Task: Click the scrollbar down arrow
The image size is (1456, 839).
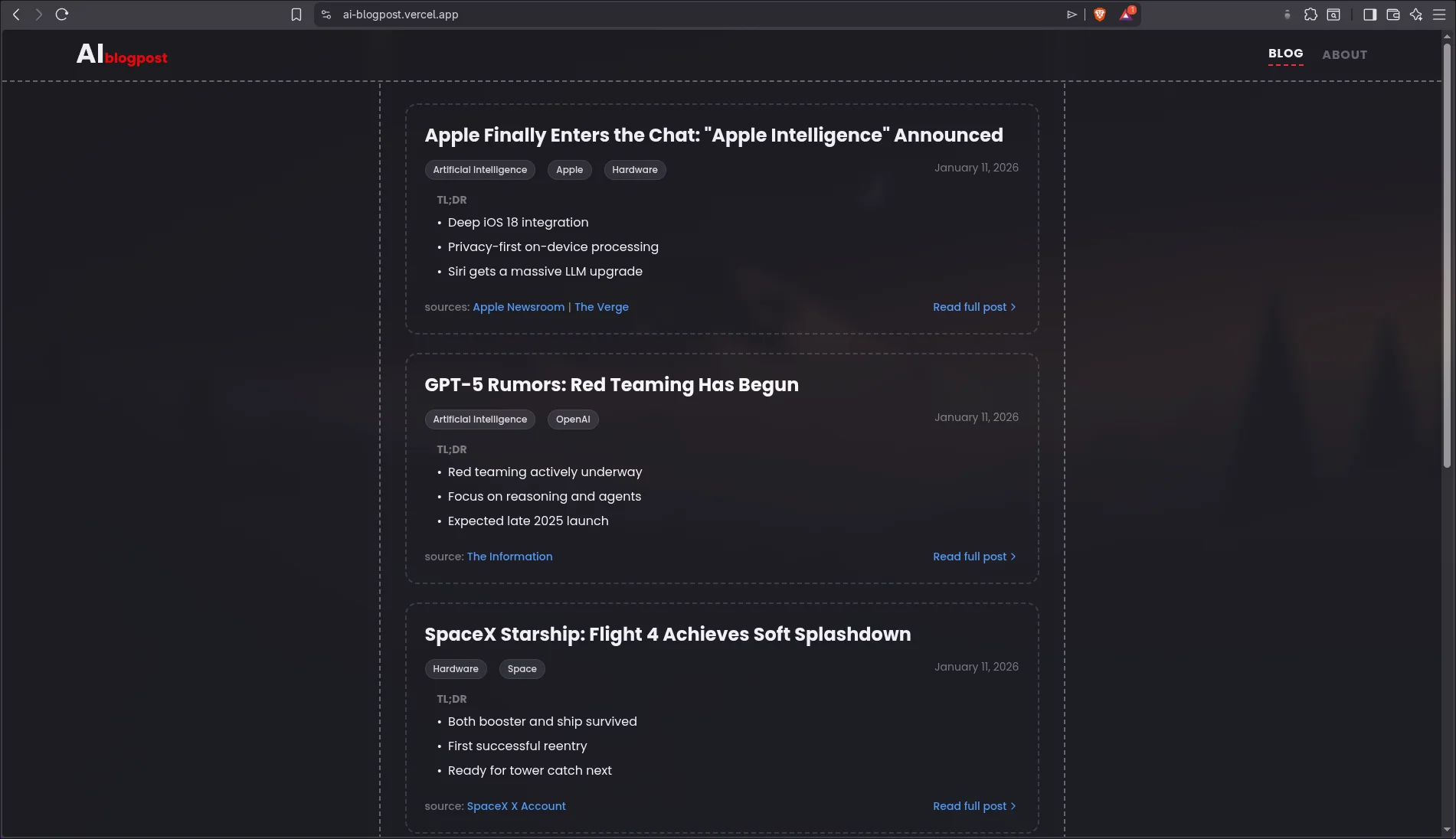Action: pyautogui.click(x=1447, y=830)
